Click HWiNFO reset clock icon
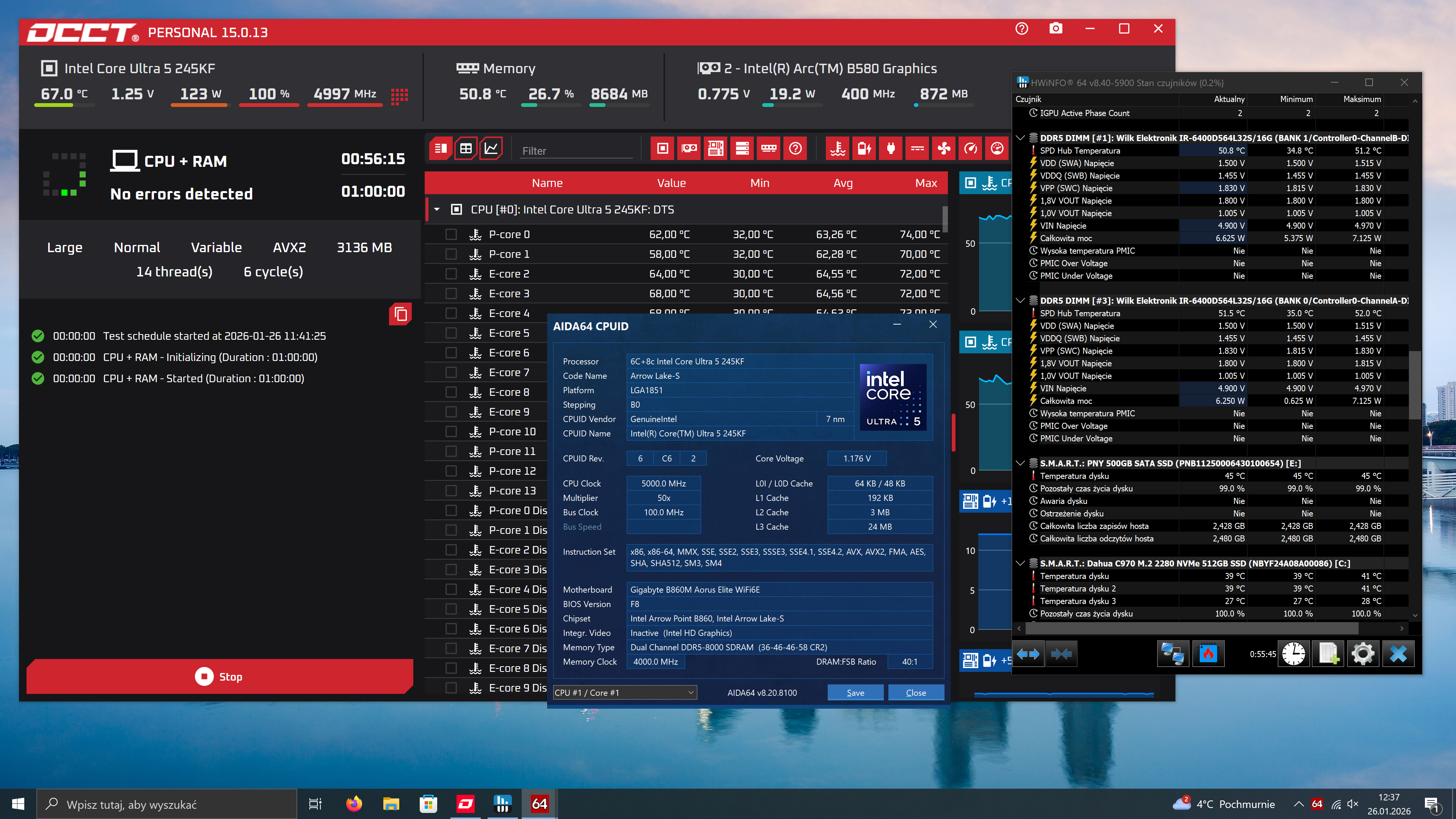Viewport: 1456px width, 819px height. click(x=1293, y=654)
